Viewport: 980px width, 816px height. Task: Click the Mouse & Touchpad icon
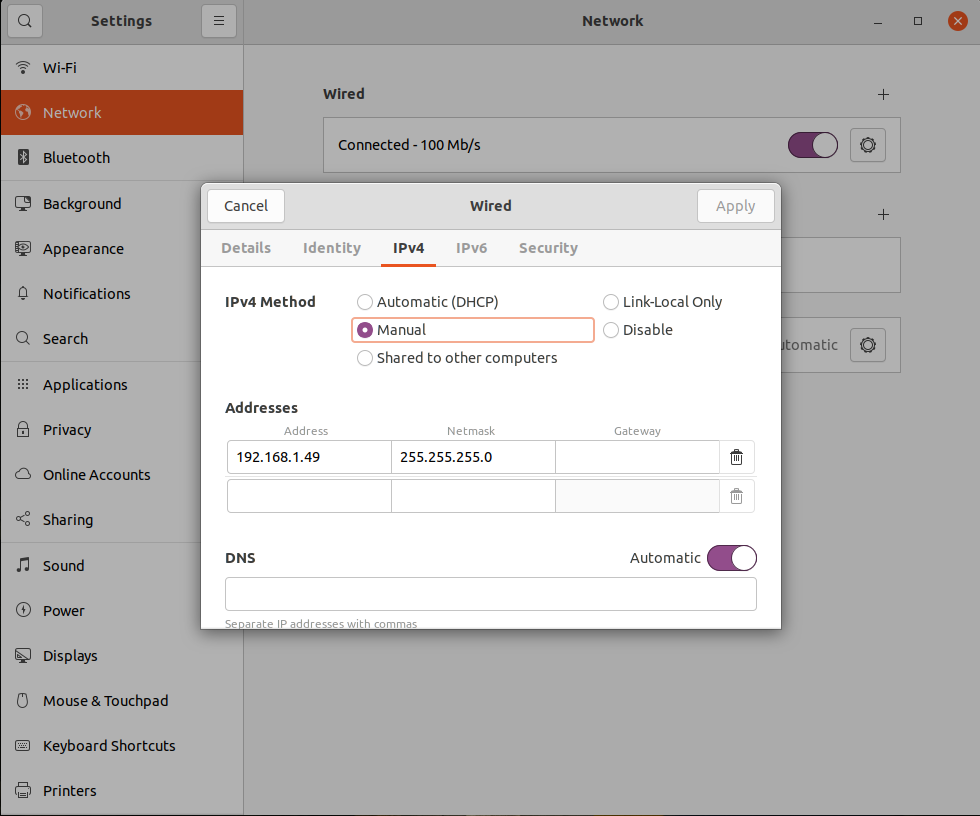pos(23,700)
